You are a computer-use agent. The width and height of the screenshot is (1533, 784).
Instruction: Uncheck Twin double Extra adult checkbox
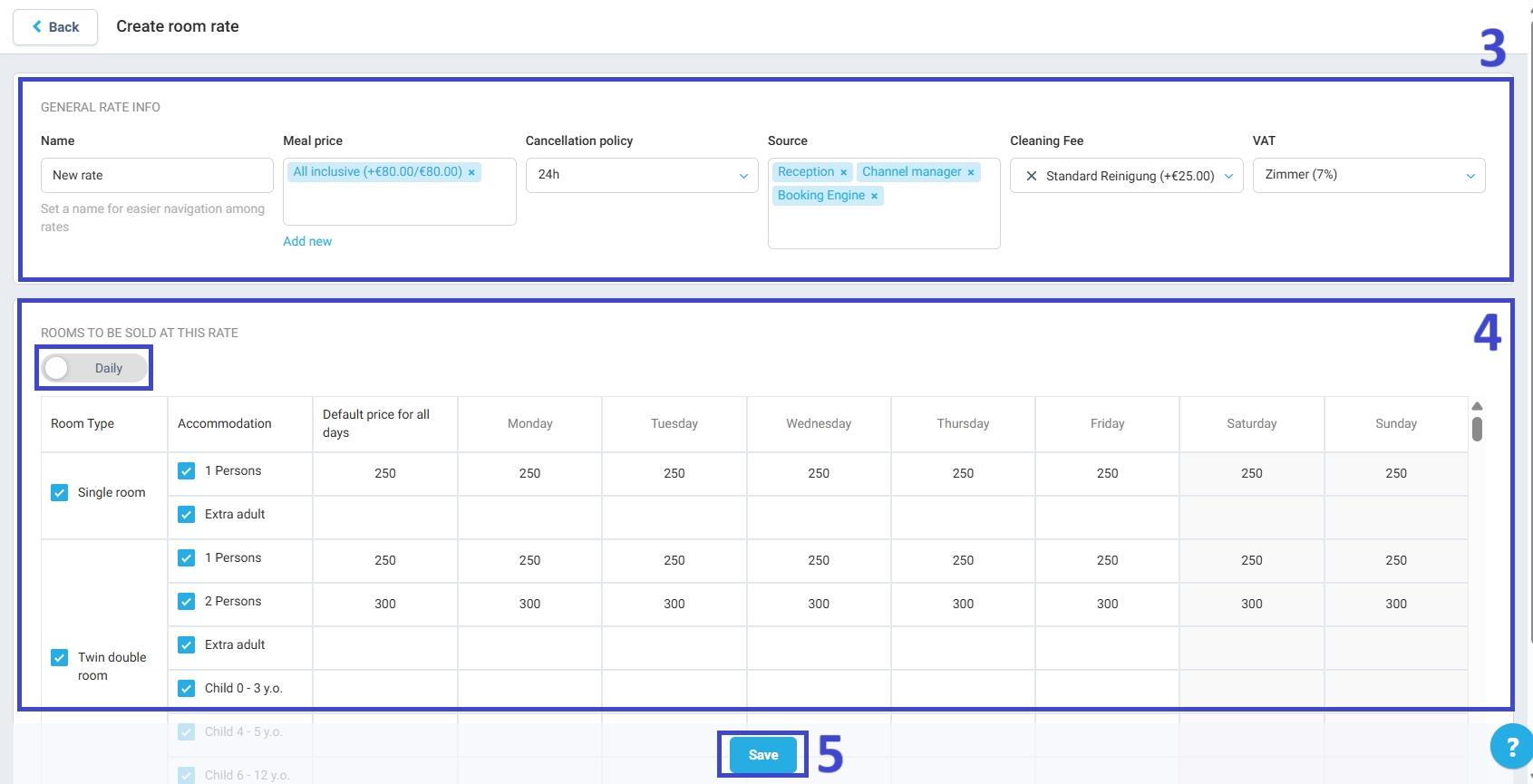tap(186, 644)
